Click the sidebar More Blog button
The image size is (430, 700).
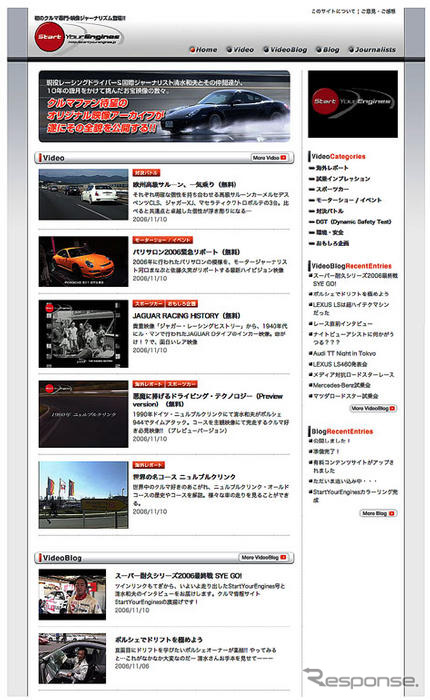coord(378,513)
